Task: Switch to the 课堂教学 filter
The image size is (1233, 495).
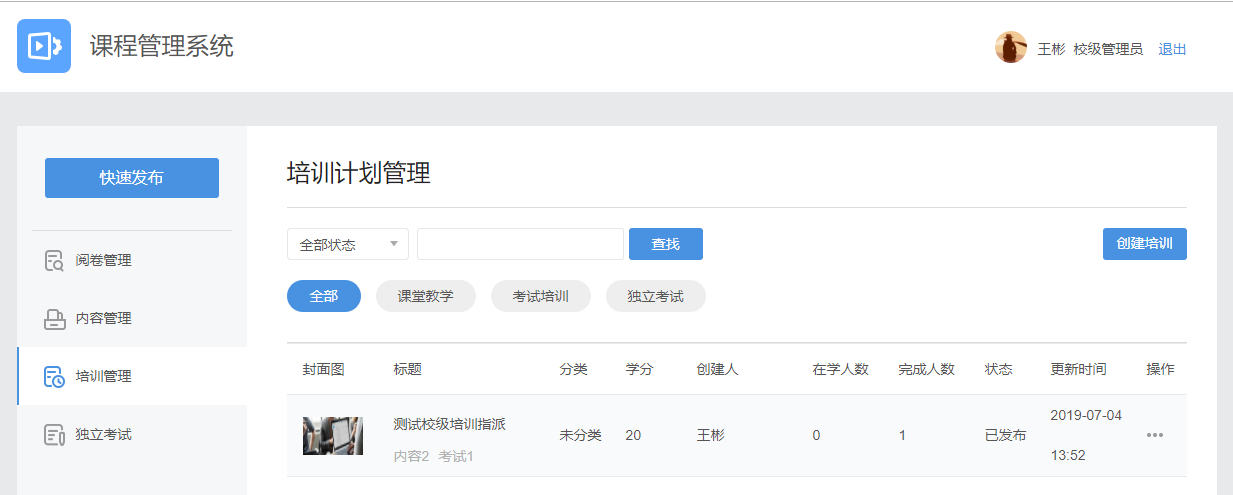Action: [x=425, y=296]
